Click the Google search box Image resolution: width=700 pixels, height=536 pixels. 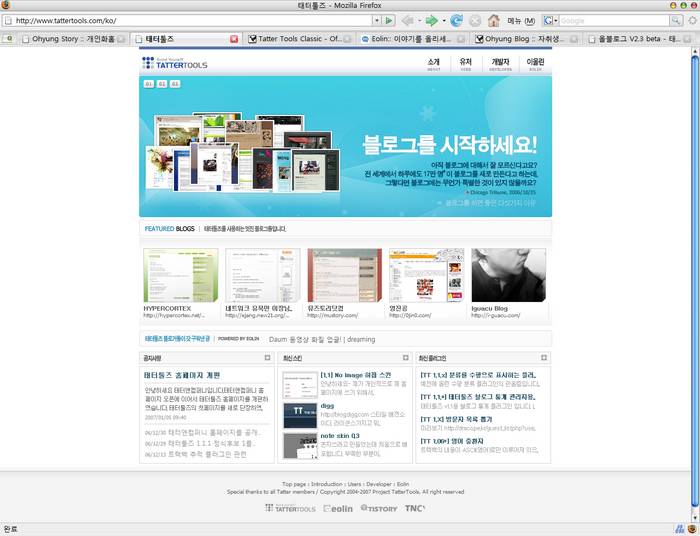614,21
